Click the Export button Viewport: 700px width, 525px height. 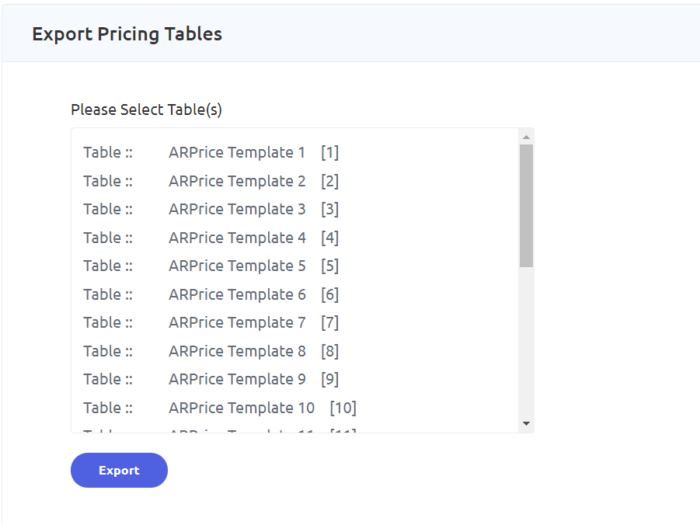(119, 470)
